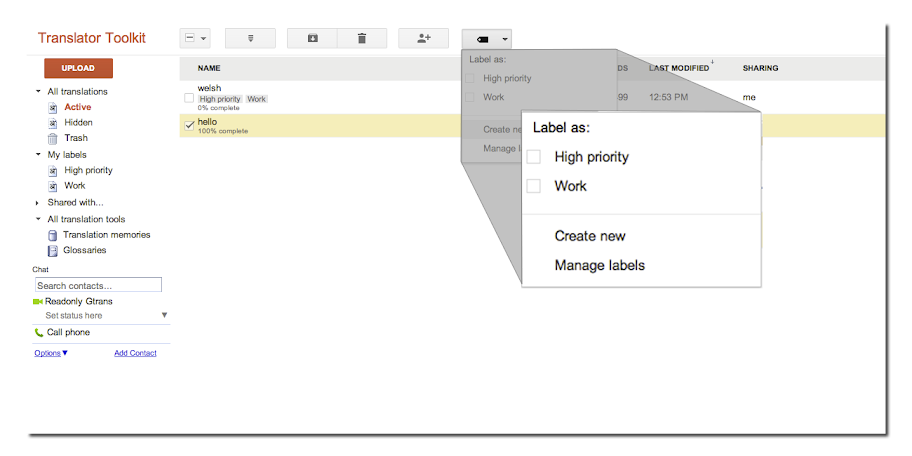Click the green phone Call icon
Screen dimensions: 912x456
tap(39, 332)
